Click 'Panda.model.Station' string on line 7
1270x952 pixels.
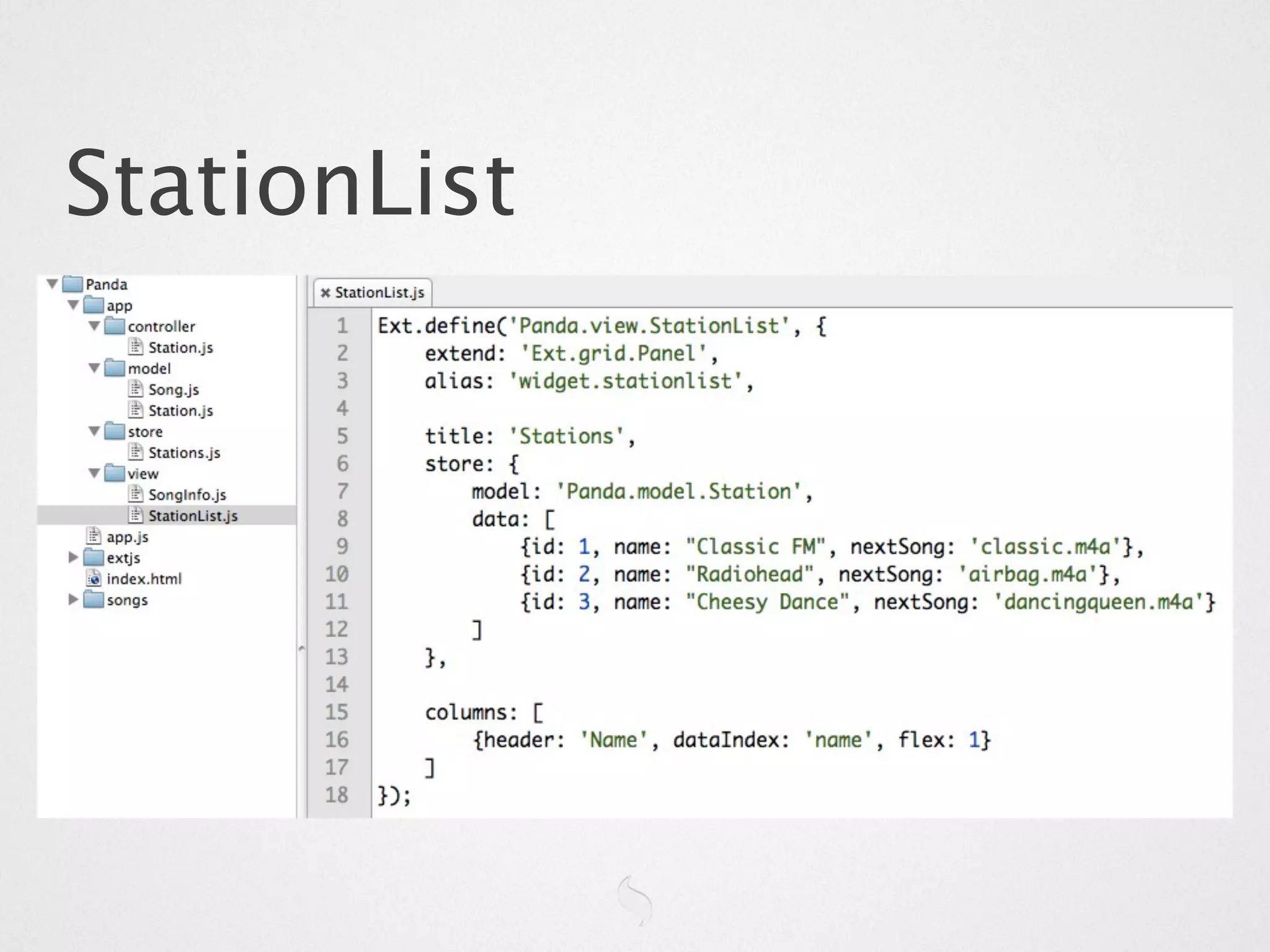tap(679, 491)
